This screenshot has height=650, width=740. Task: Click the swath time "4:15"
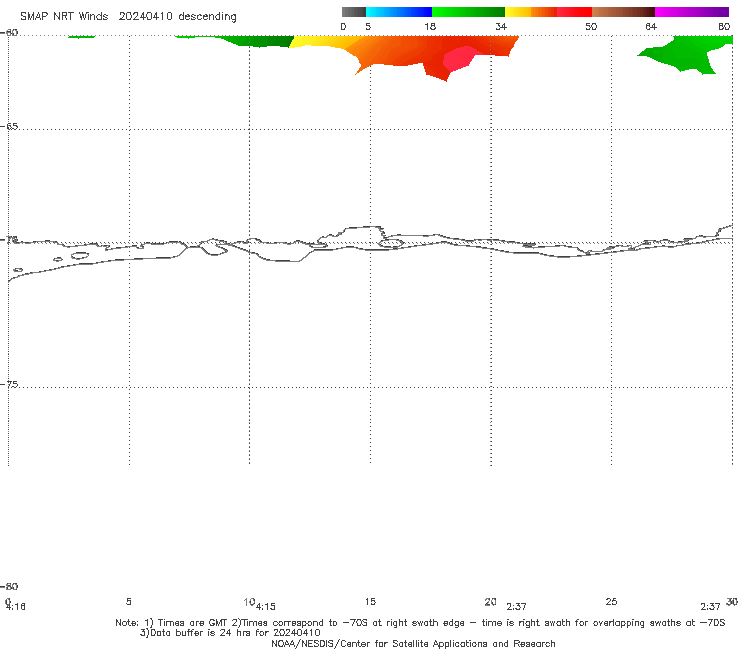266,607
